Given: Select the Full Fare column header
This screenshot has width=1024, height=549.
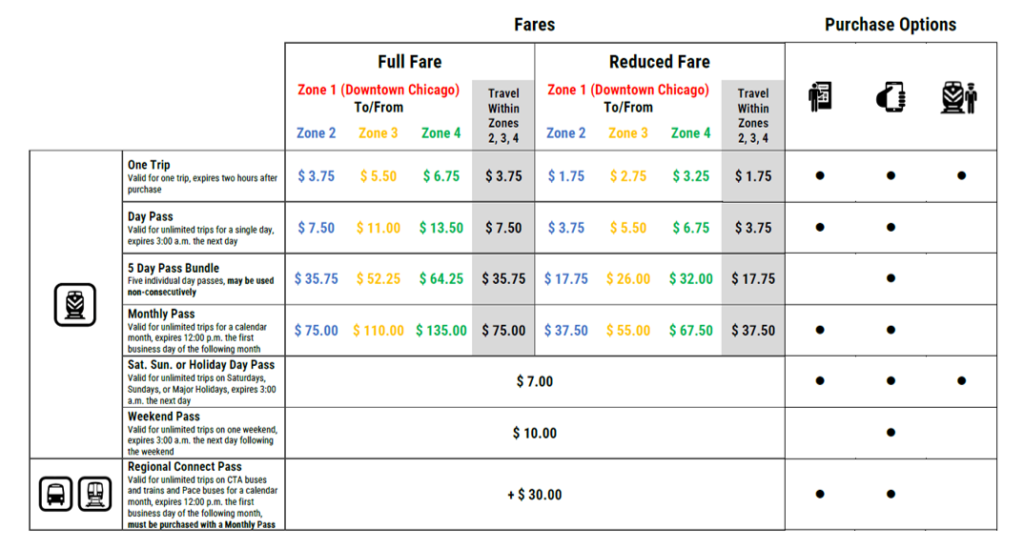Looking at the screenshot, I should [409, 61].
